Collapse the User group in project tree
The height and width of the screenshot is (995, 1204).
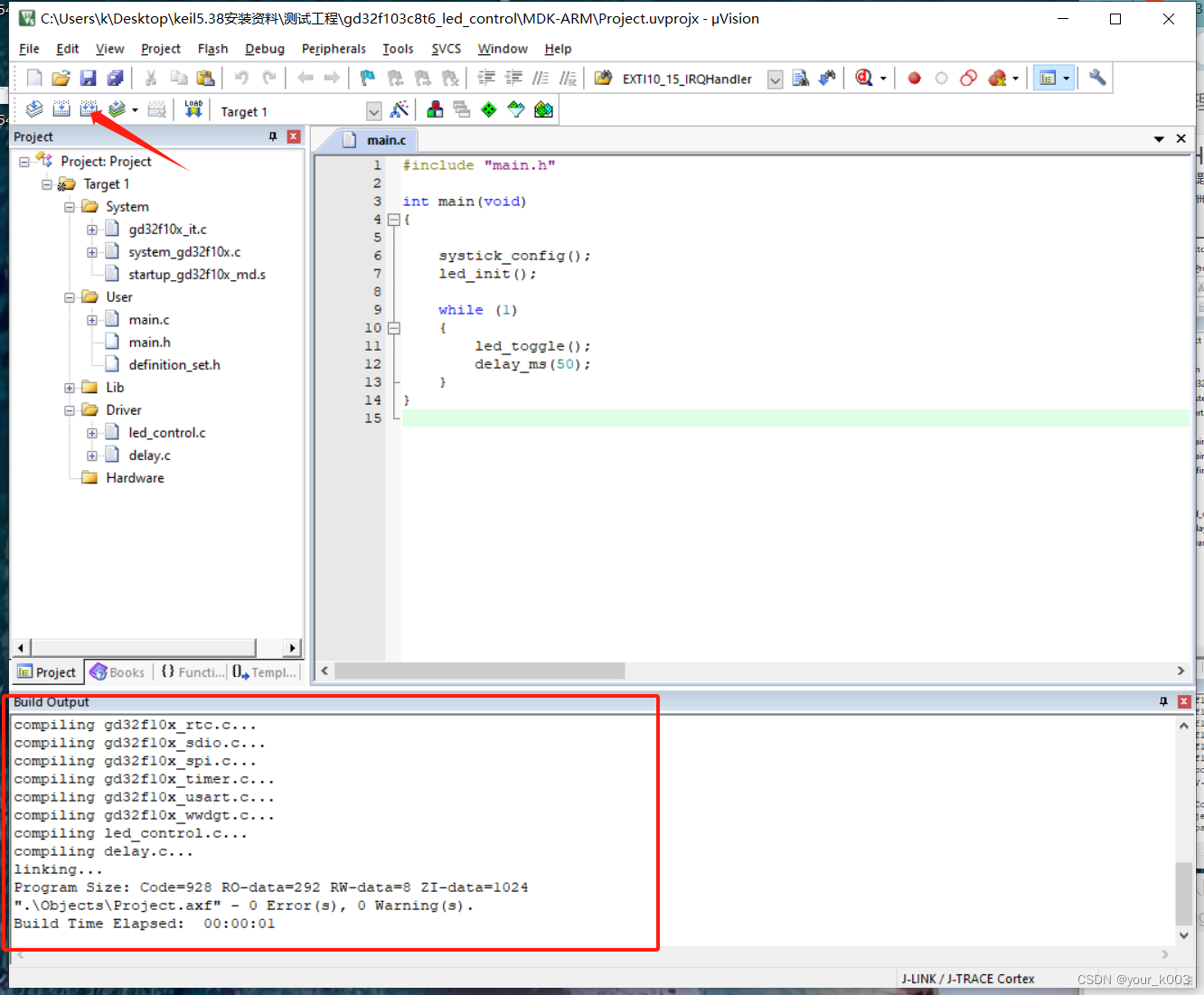pos(70,297)
